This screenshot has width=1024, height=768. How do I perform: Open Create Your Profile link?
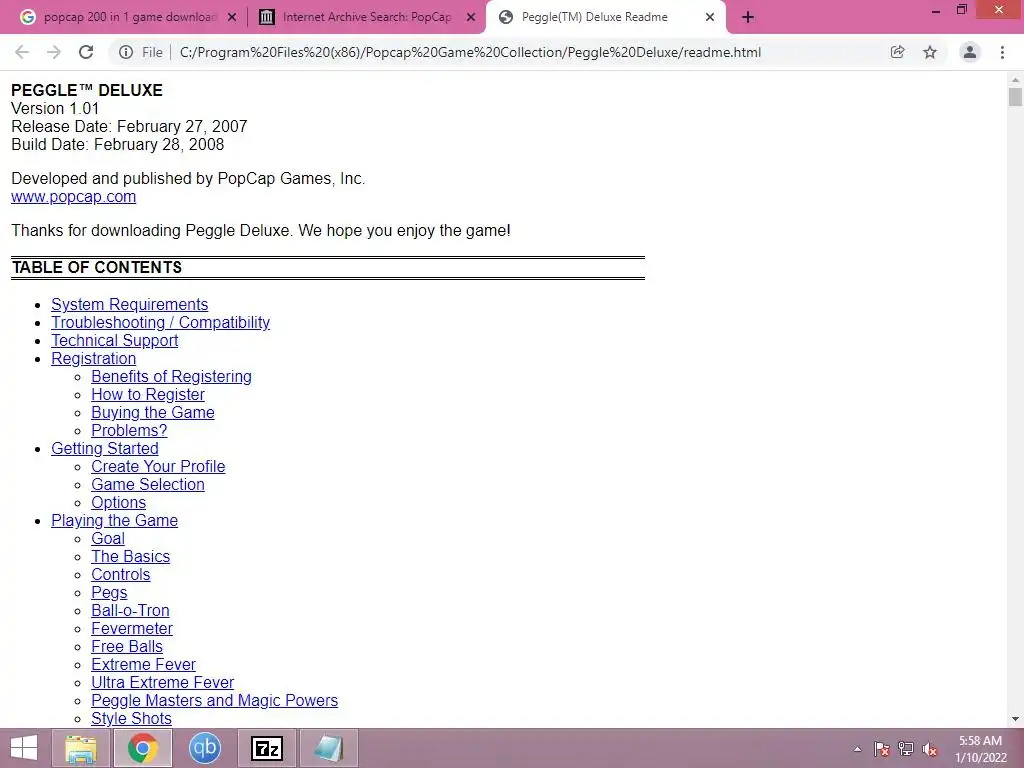coord(158,466)
